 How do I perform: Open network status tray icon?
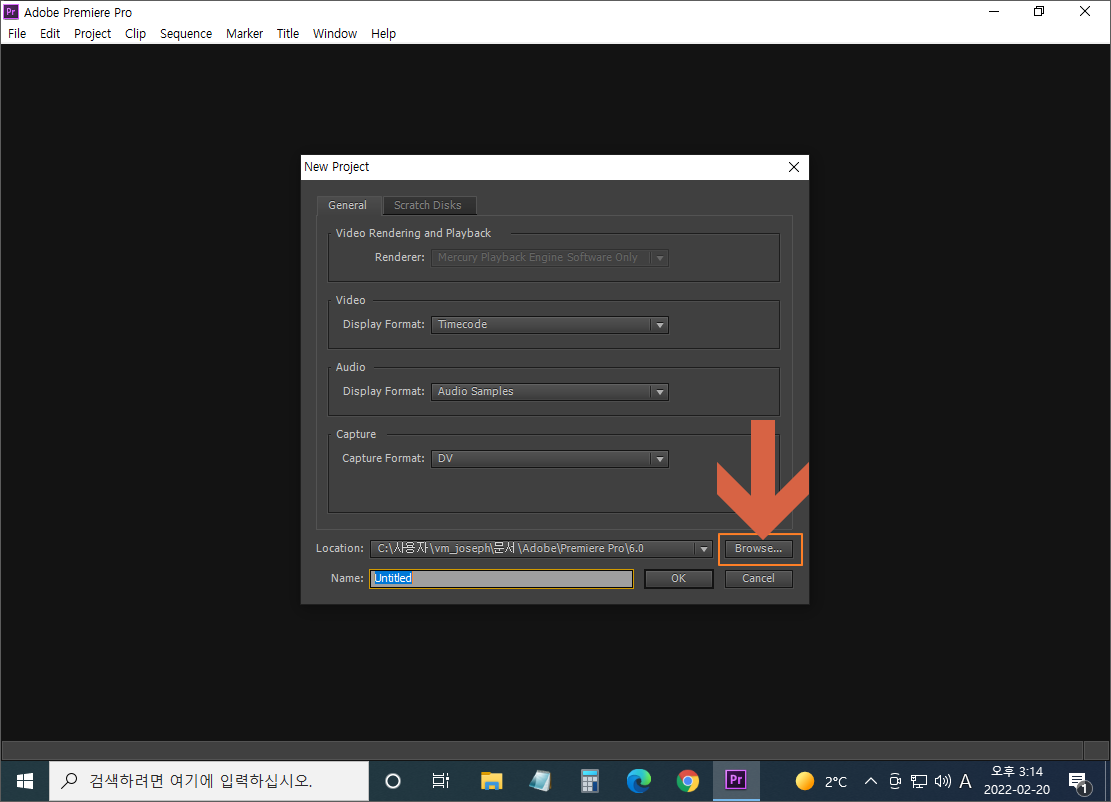[919, 781]
